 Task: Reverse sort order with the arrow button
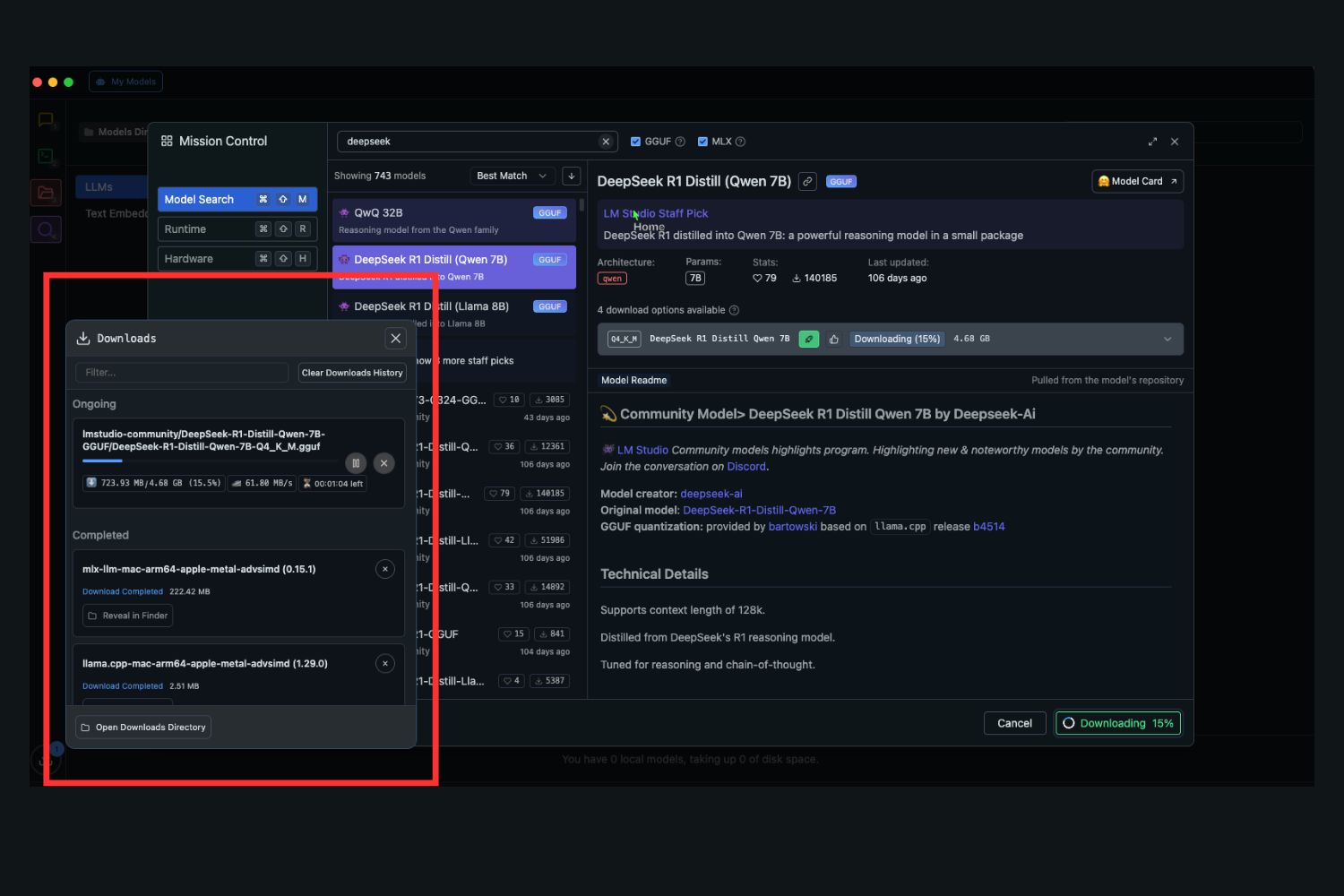tap(571, 176)
